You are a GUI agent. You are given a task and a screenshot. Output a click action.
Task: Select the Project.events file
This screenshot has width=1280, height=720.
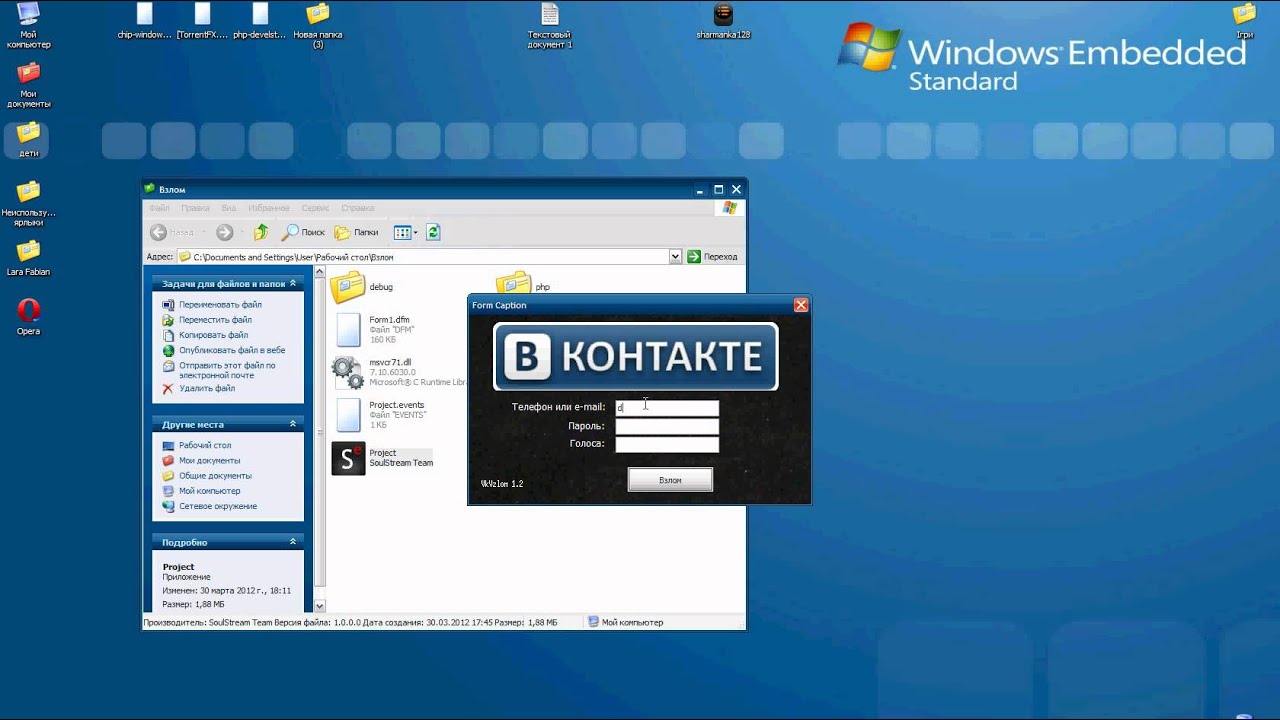click(x=380, y=415)
